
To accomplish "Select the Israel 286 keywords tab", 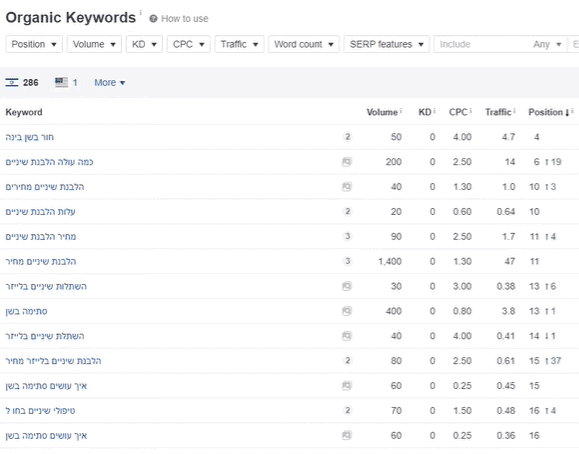I will pos(22,82).
